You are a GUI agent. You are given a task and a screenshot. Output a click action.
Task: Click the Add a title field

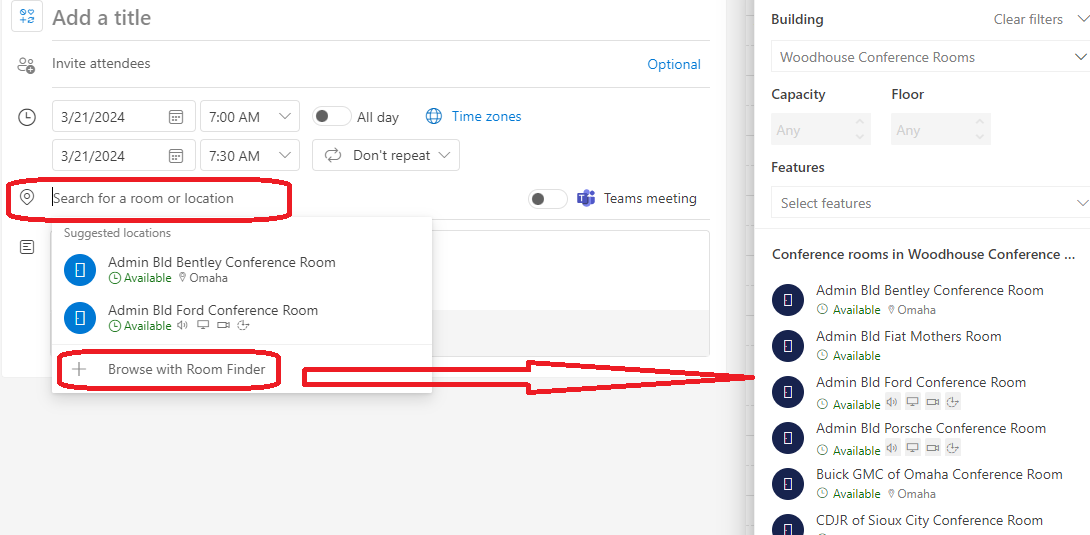[381, 17]
